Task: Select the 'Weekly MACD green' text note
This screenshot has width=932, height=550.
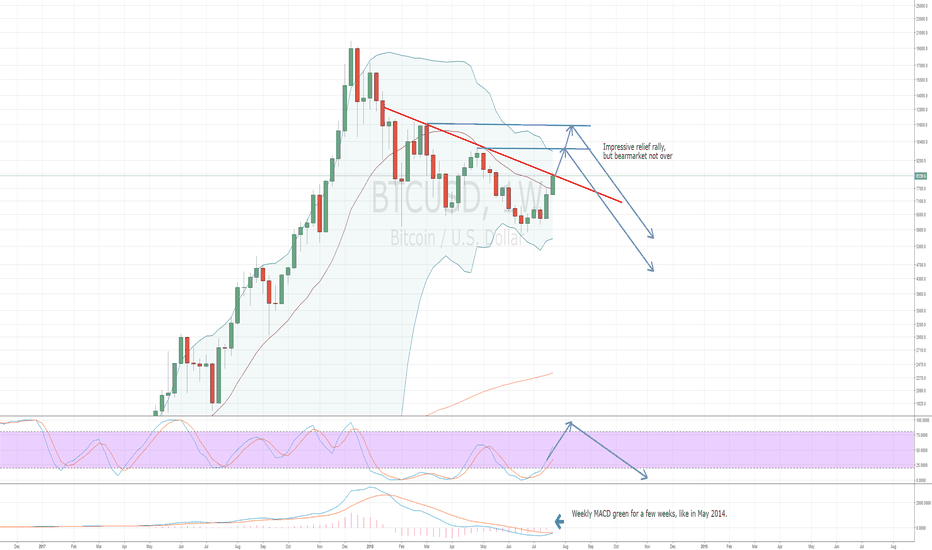Action: [x=649, y=513]
